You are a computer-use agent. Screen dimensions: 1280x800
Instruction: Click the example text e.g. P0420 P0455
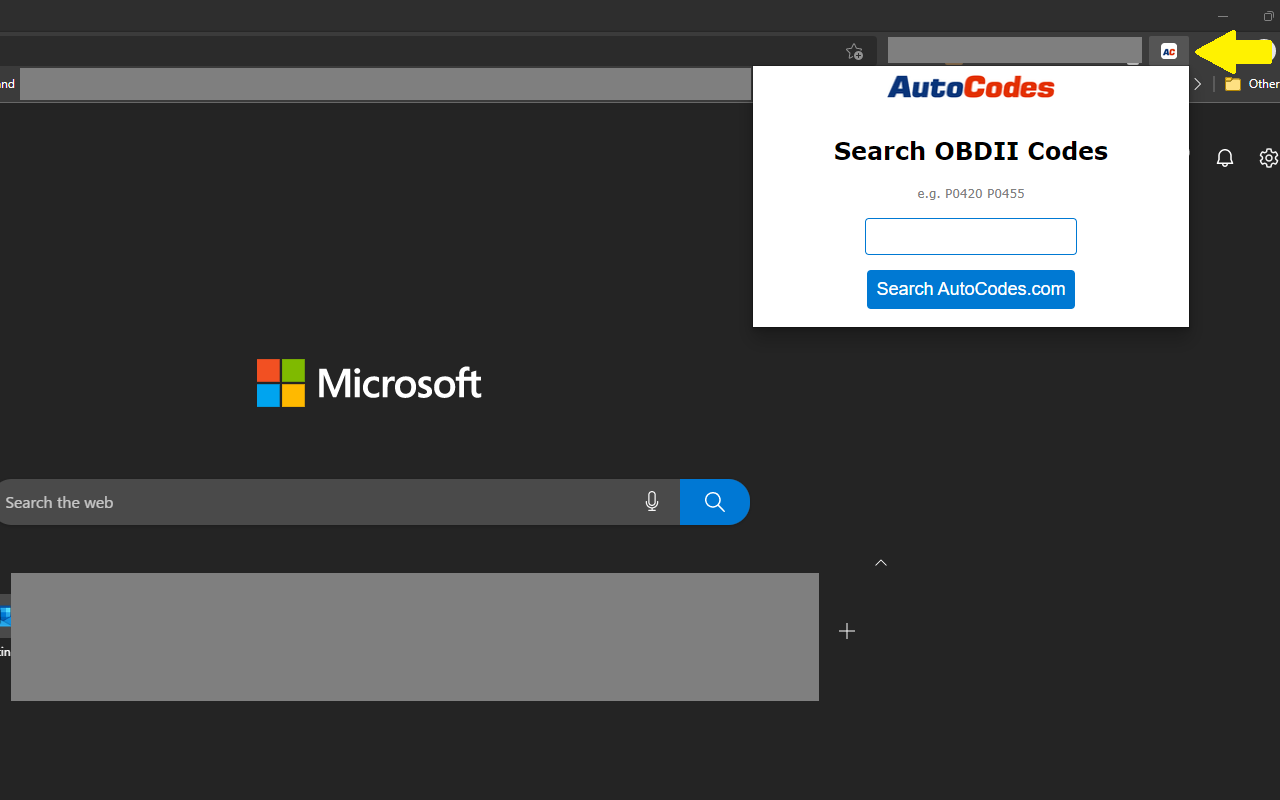pos(971,194)
